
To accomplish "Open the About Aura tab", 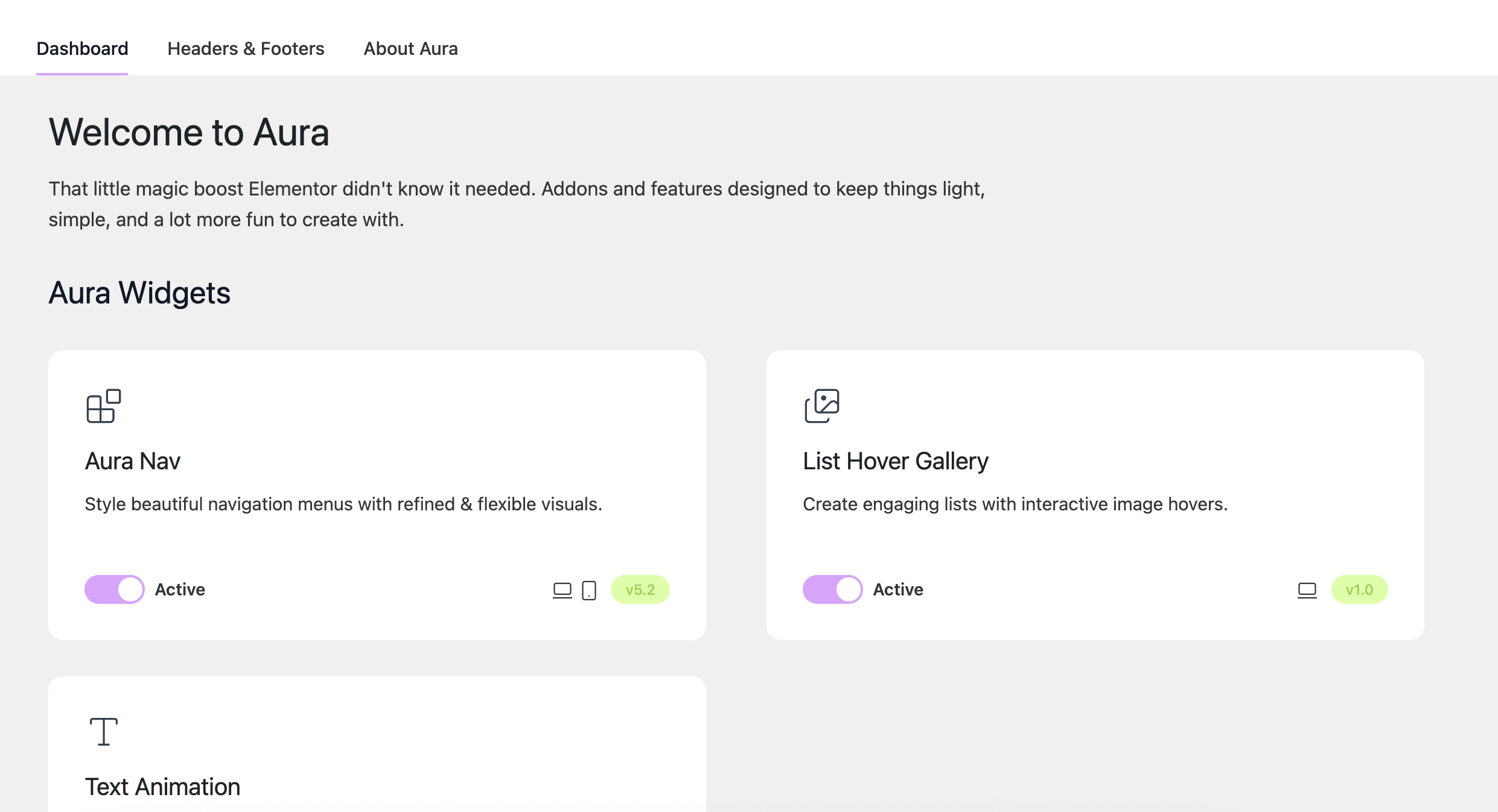I will [x=410, y=48].
